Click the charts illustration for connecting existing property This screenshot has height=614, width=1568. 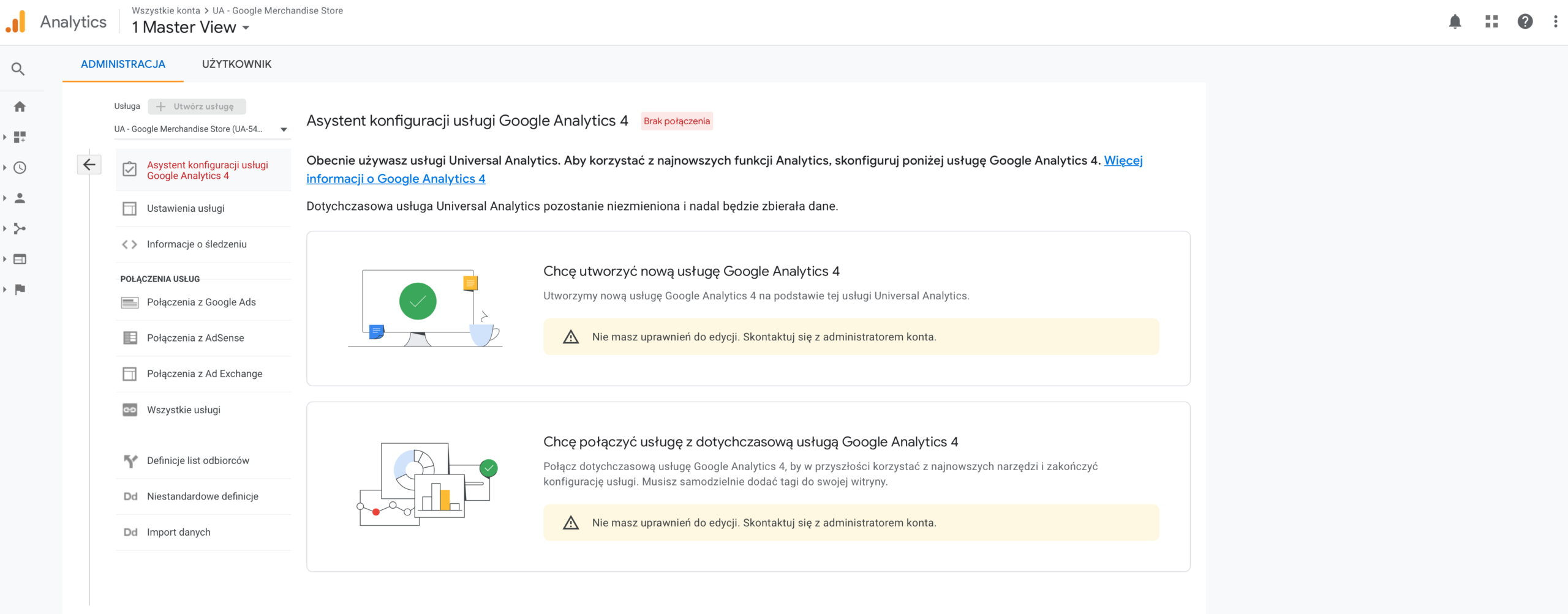428,484
